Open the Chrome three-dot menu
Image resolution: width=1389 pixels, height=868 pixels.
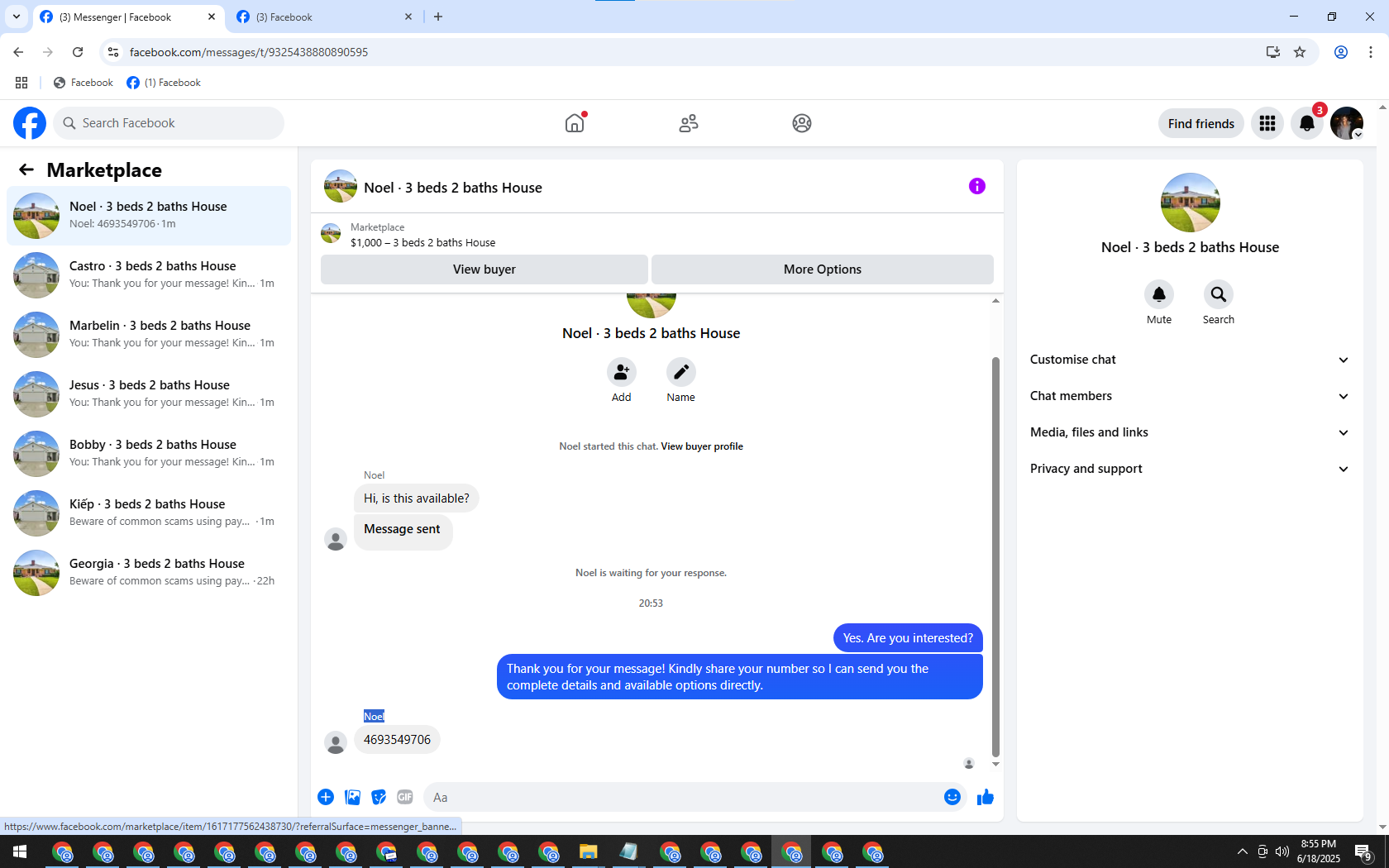(1371, 52)
